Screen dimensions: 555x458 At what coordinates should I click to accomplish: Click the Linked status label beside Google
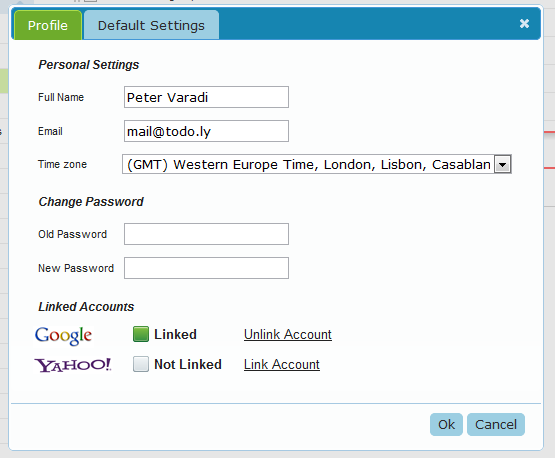pyautogui.click(x=175, y=334)
